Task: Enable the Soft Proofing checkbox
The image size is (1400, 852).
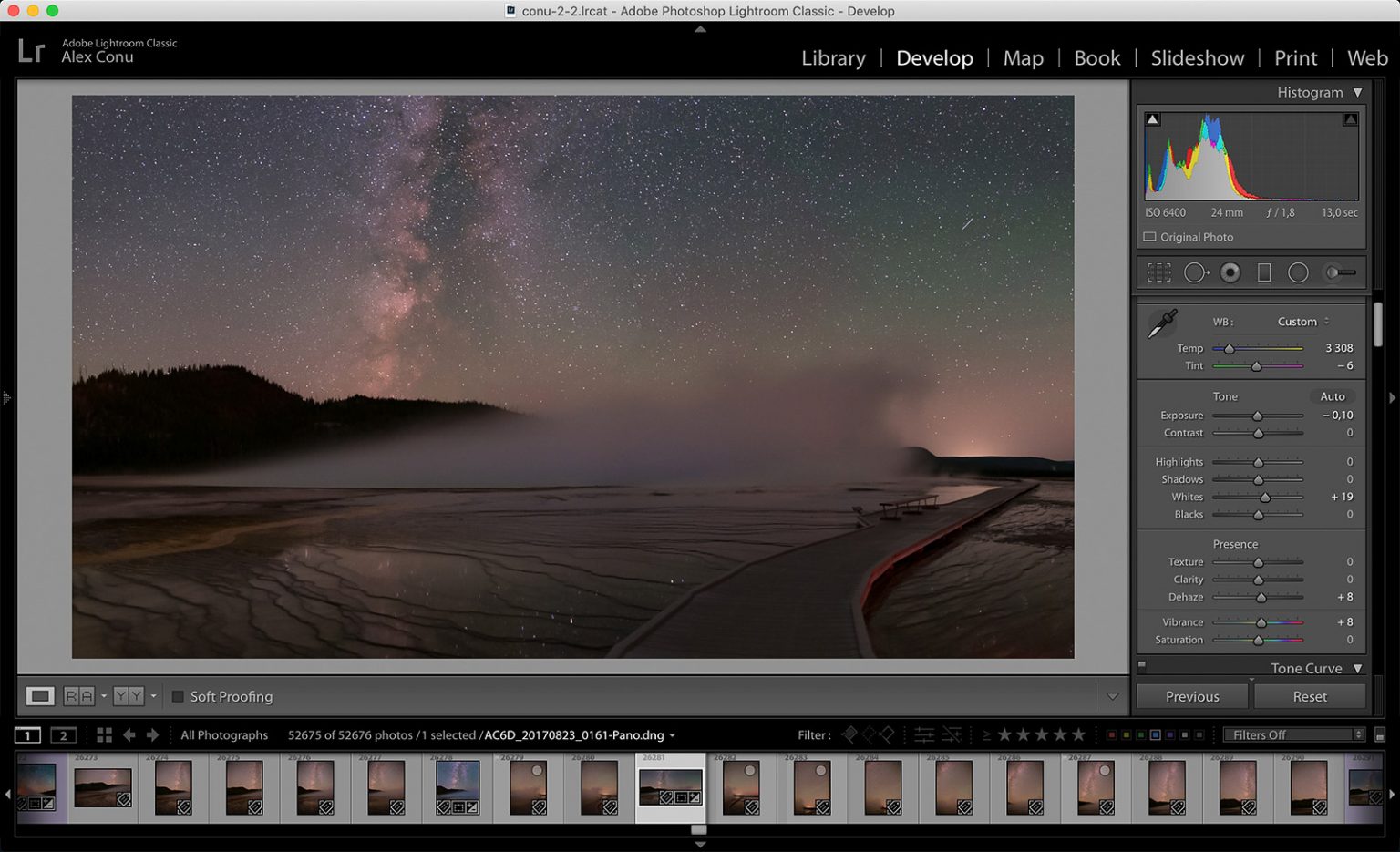Action: click(178, 696)
